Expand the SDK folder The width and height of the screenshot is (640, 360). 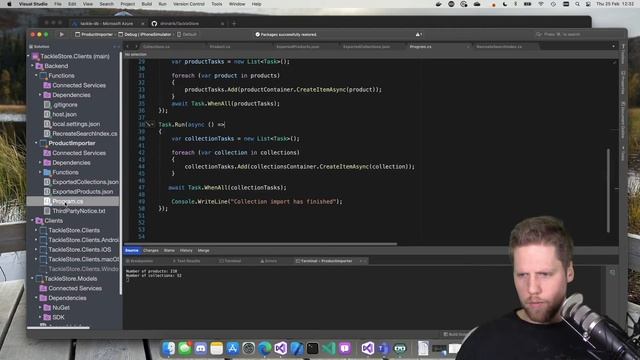[40, 317]
